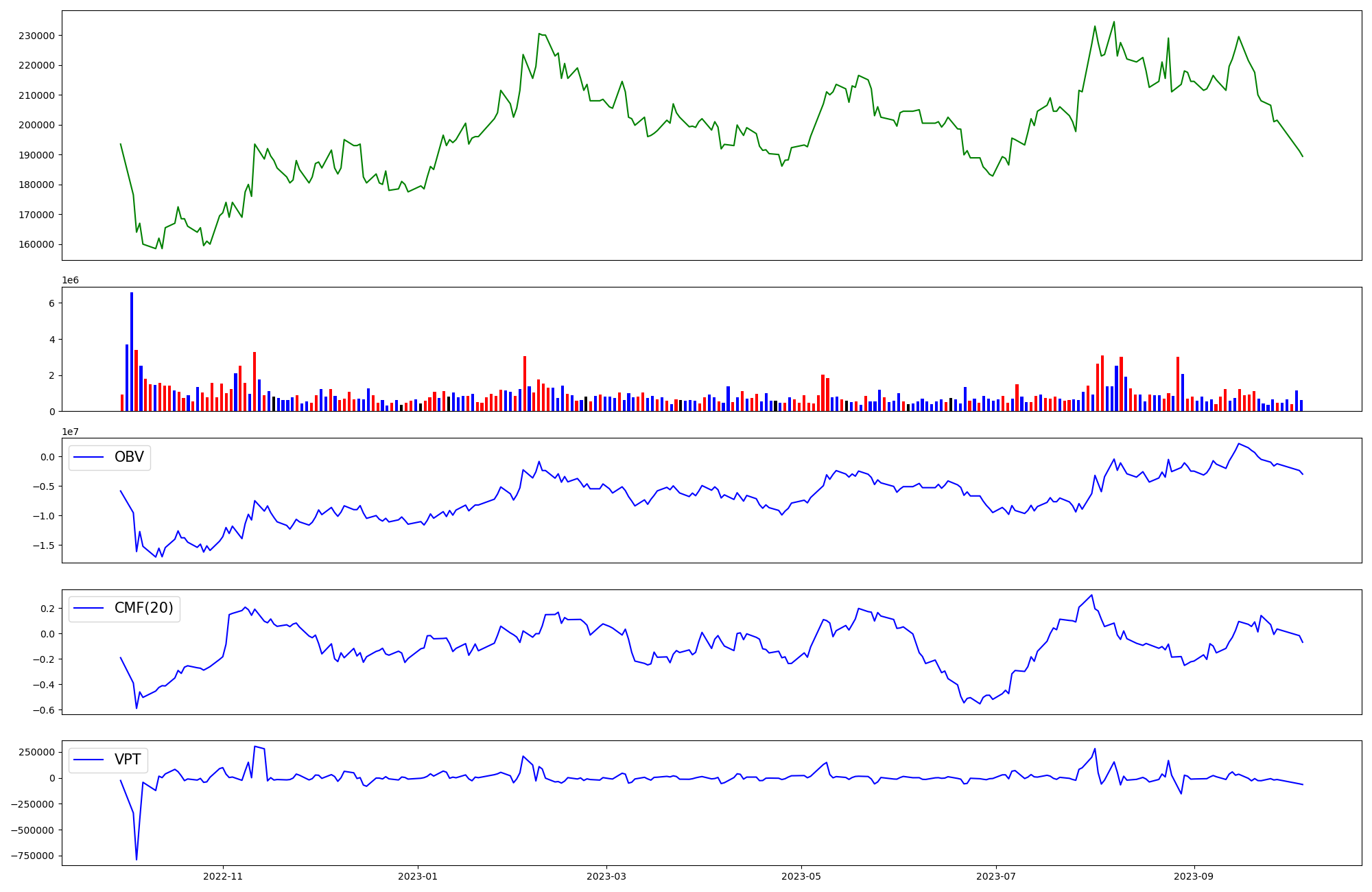The image size is (1372, 892).
Task: Click the 160000 price axis tick label
Action: point(38,244)
